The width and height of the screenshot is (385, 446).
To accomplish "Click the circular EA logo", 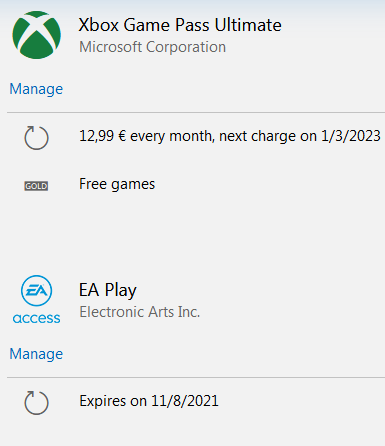I will (36, 290).
